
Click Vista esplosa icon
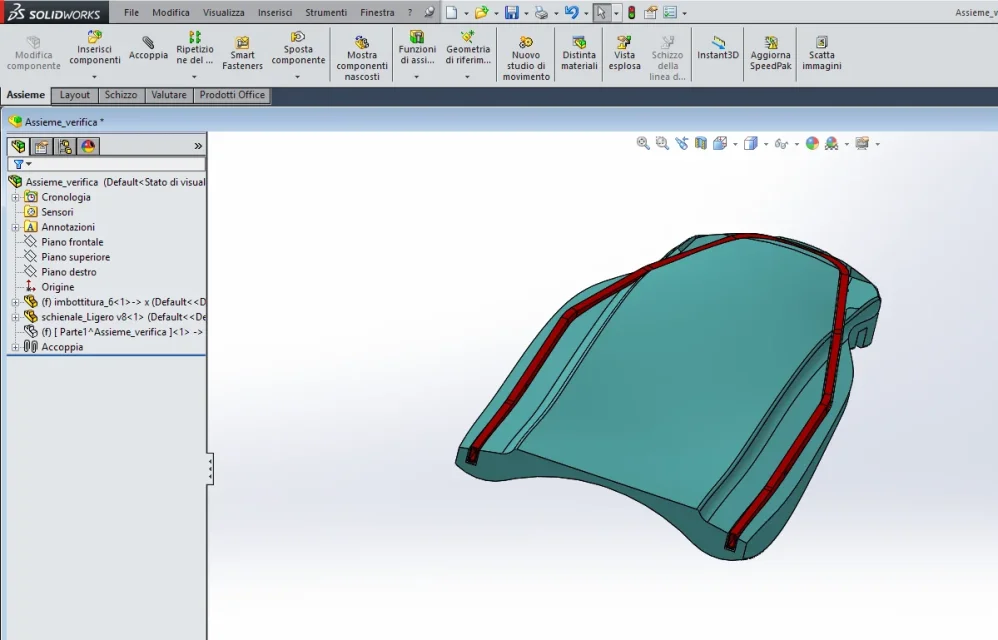point(624,43)
